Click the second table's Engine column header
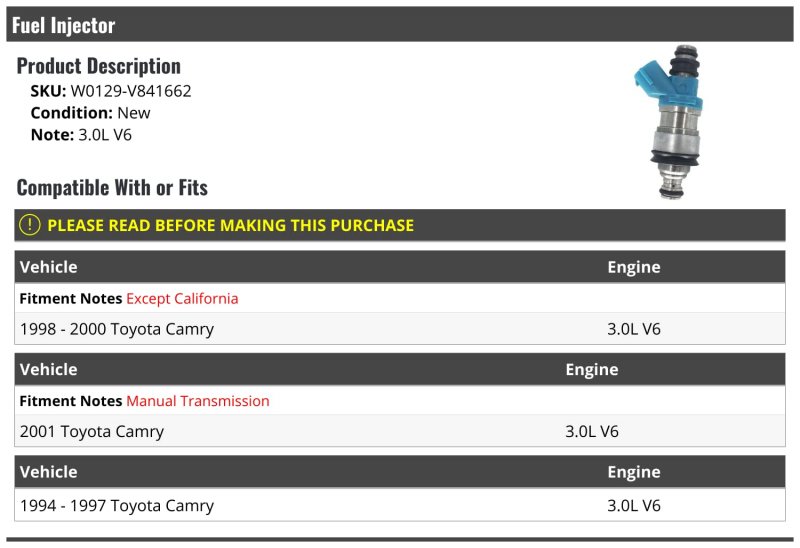Viewport: 800px width, 548px height. tap(592, 369)
